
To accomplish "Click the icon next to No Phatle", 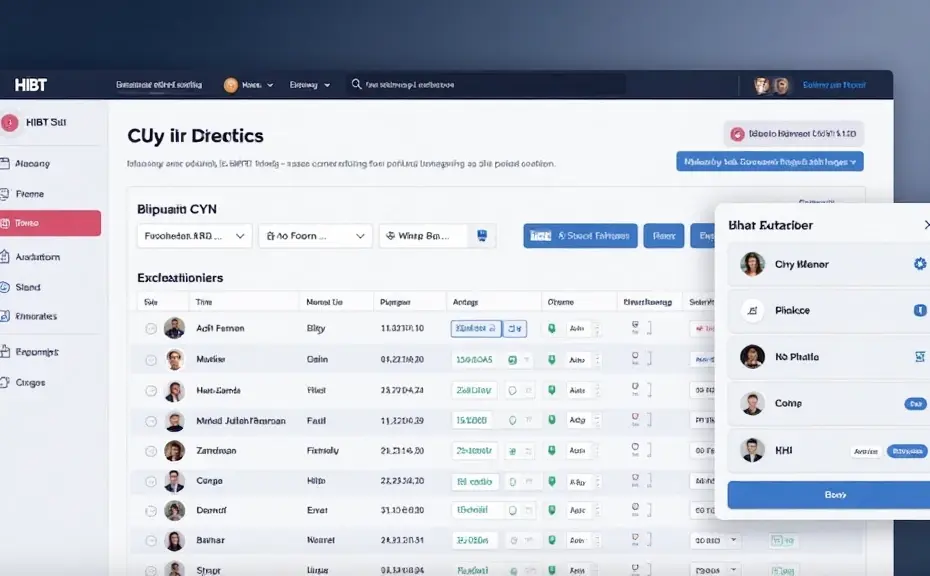I will click(x=919, y=357).
